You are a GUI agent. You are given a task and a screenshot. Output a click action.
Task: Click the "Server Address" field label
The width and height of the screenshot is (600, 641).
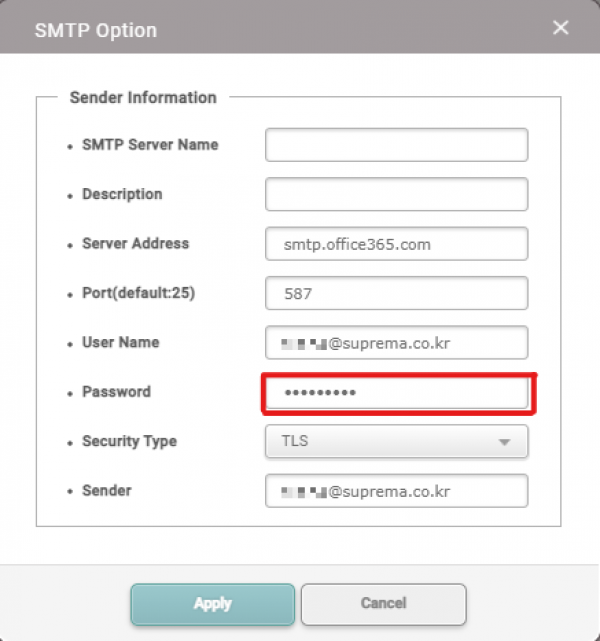tap(135, 244)
